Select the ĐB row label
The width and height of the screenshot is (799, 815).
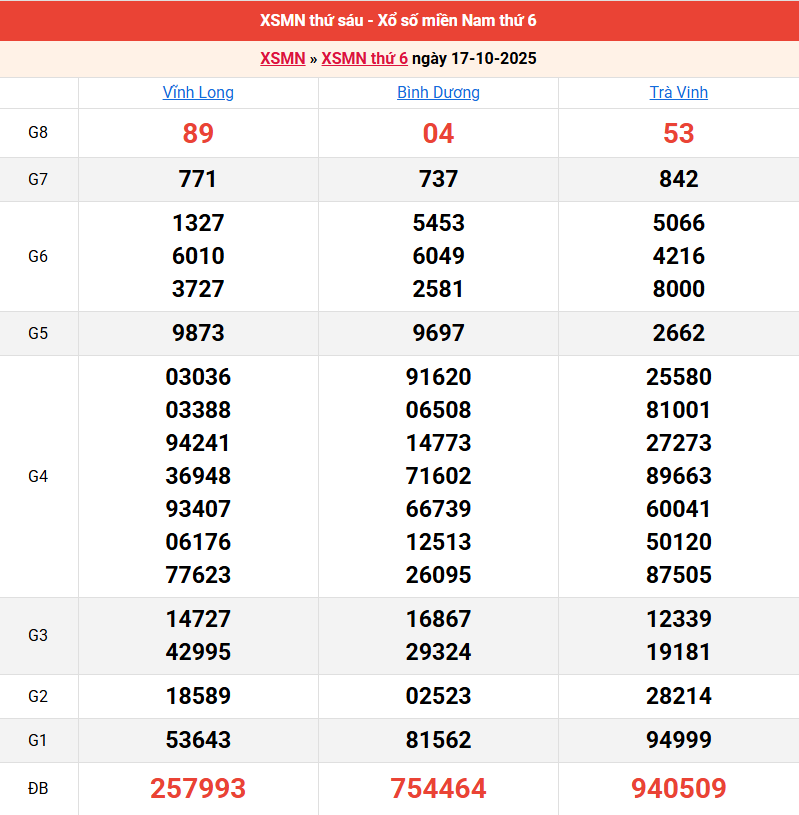[38, 789]
